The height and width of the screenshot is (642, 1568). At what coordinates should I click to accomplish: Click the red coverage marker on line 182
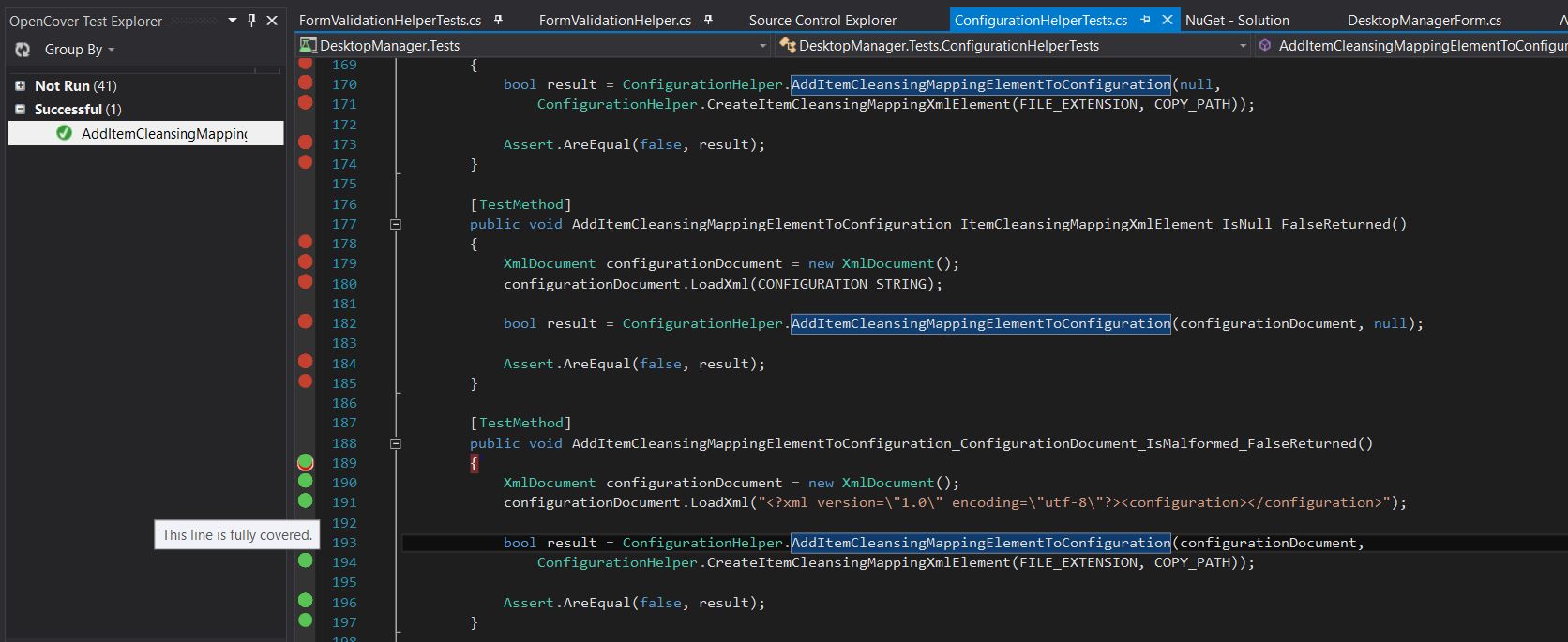point(305,321)
